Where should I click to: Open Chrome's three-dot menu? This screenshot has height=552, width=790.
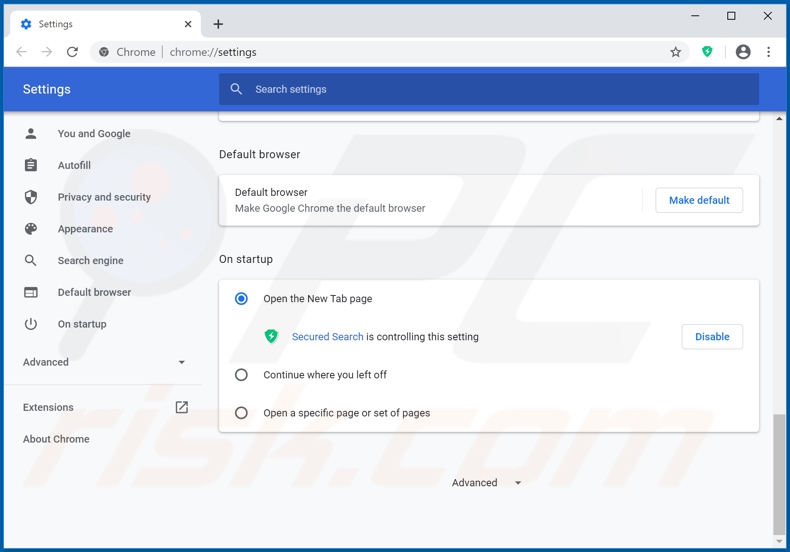point(768,52)
